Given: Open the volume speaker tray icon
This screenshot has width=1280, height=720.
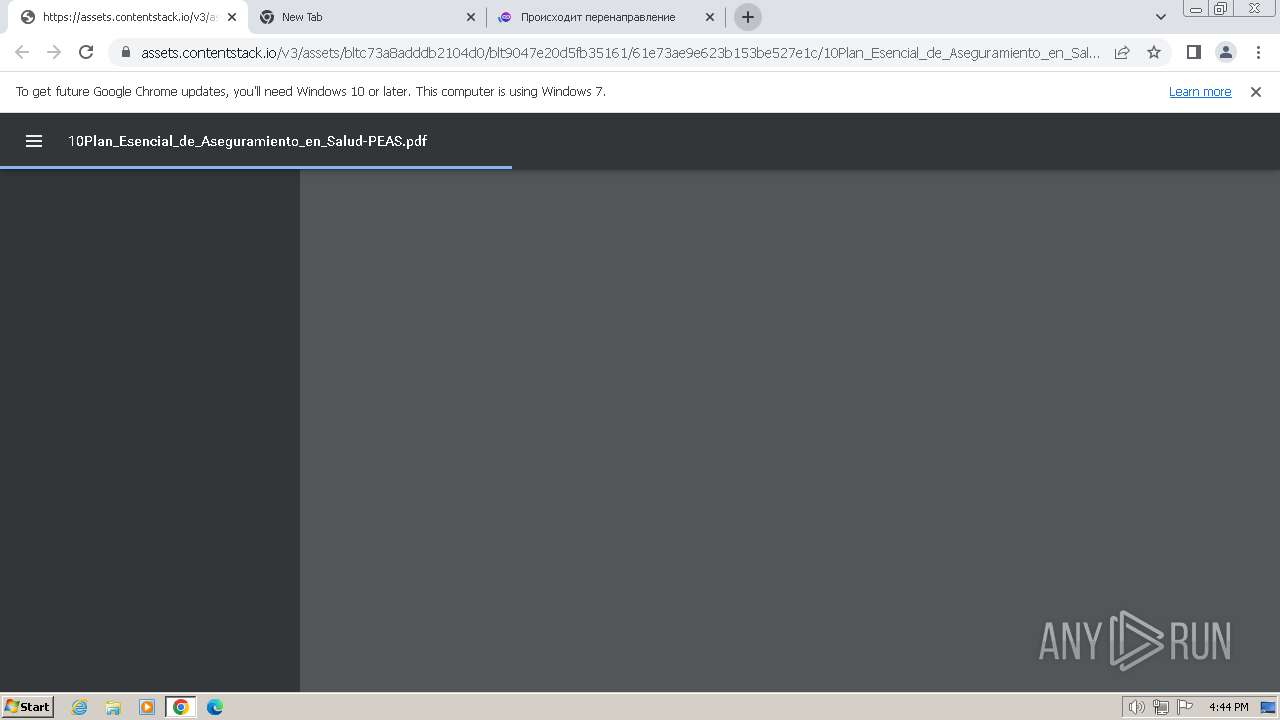Looking at the screenshot, I should pyautogui.click(x=1136, y=707).
